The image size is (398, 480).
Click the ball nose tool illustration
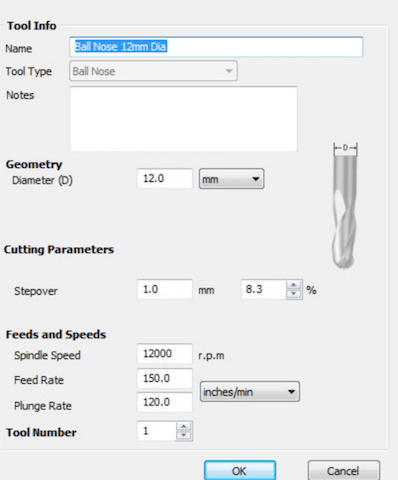[345, 206]
